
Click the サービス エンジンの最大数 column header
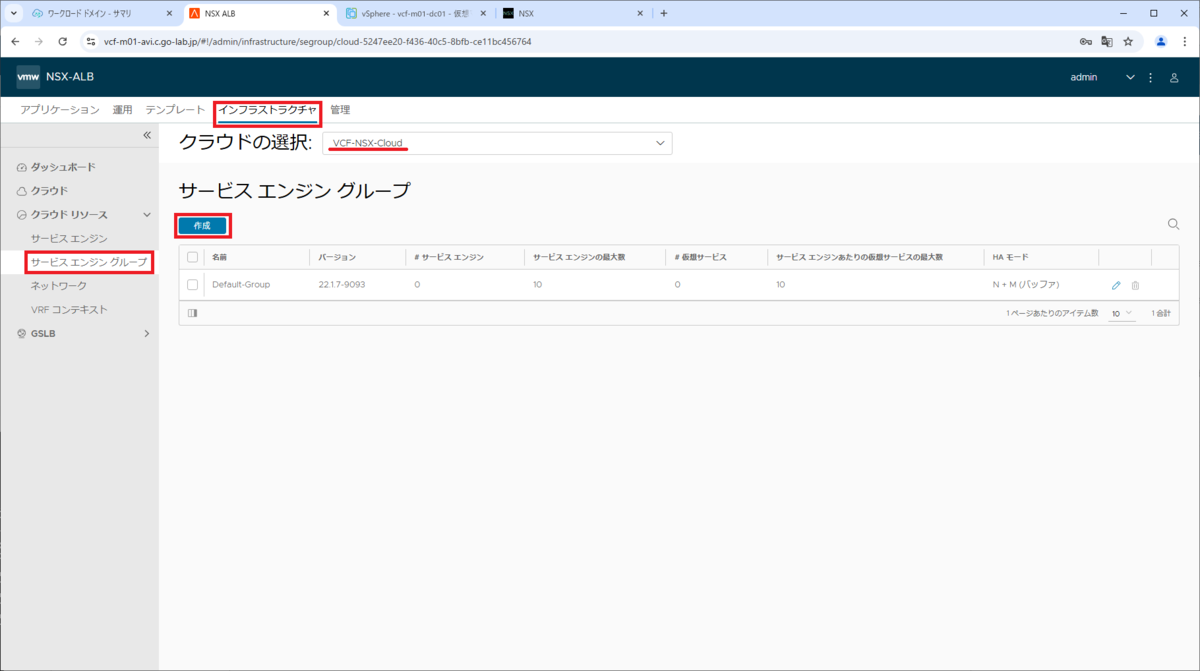579,257
